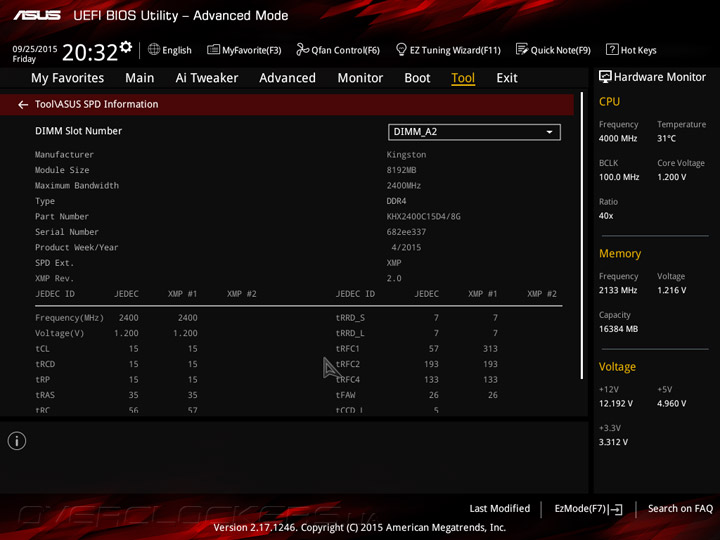The image size is (720, 540).
Task: Open the Boot tab
Action: [417, 78]
